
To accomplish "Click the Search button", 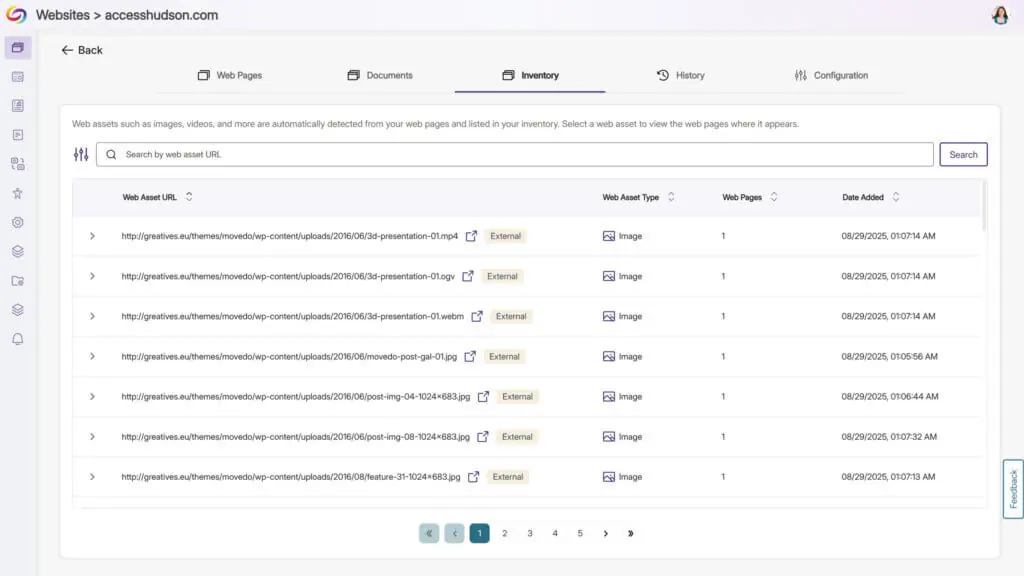I will [963, 154].
